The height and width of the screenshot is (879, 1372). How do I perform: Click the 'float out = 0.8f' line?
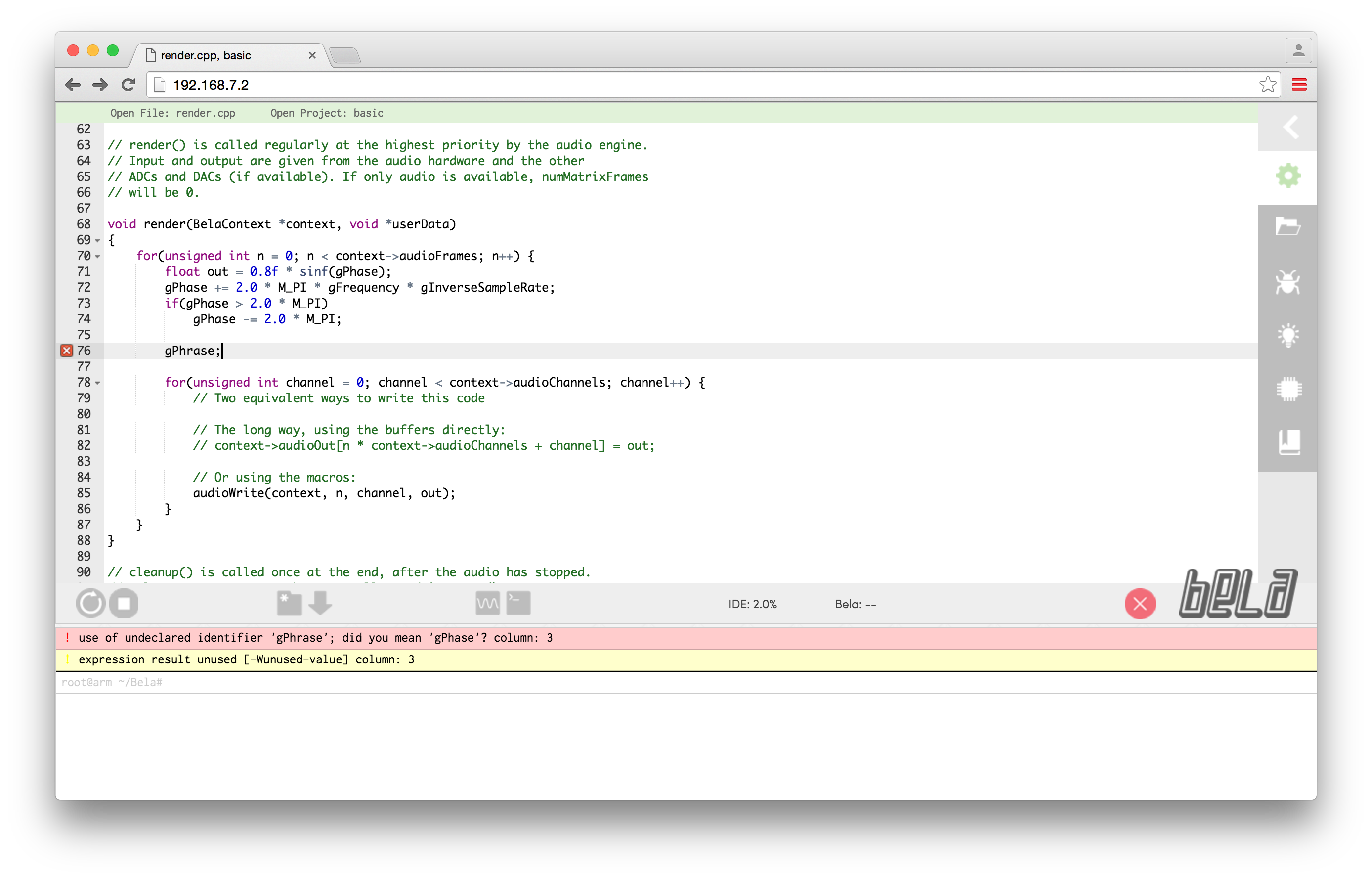coord(278,272)
